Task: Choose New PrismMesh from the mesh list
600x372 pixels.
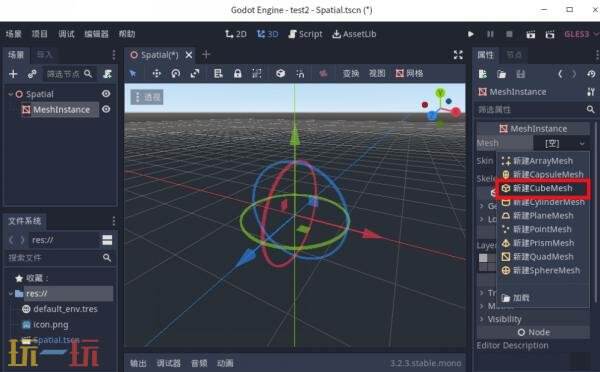Action: (543, 243)
